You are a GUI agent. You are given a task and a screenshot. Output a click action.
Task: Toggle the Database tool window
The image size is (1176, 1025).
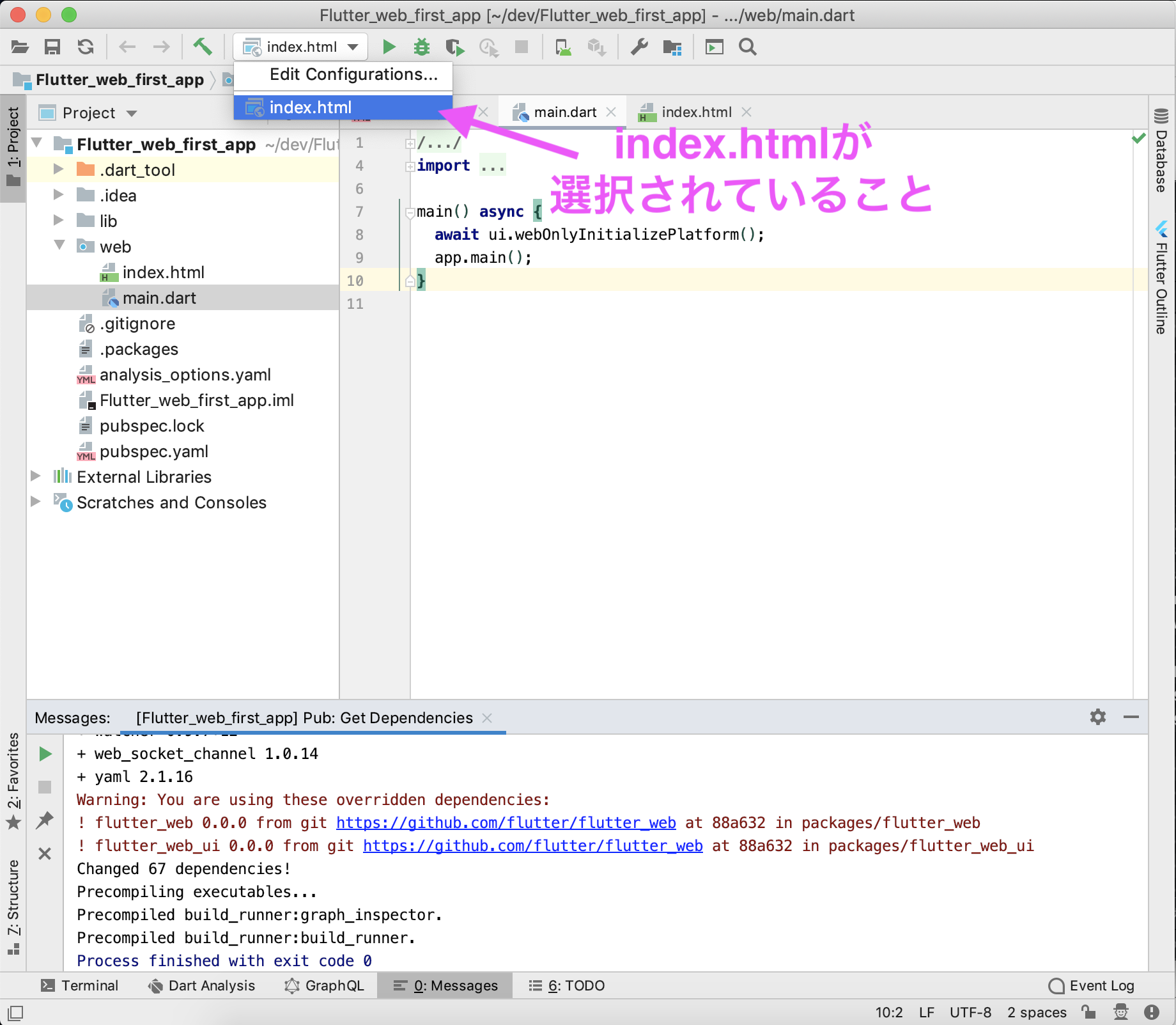[1161, 151]
